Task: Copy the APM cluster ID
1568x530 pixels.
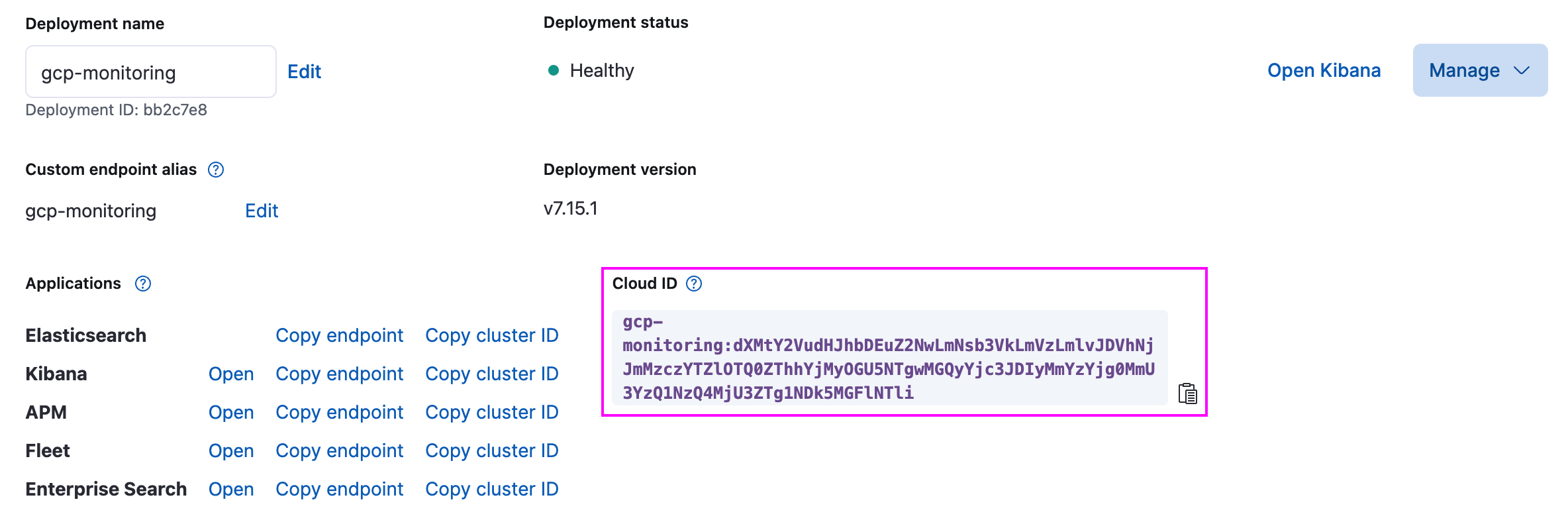Action: pos(491,412)
